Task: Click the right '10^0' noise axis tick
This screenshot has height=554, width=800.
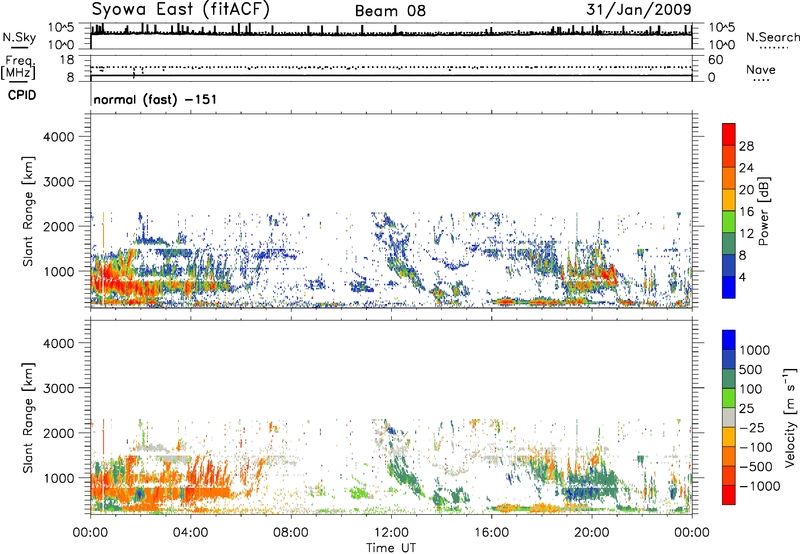Action: pos(721,45)
